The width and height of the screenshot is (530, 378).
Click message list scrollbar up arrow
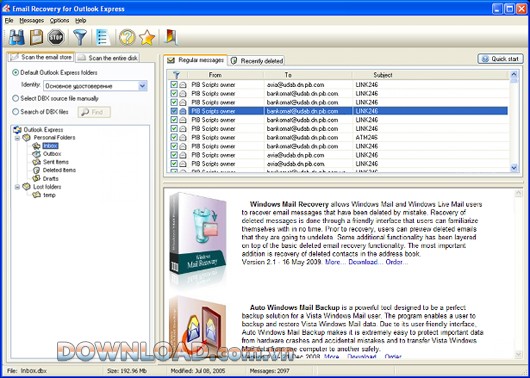pos(514,75)
